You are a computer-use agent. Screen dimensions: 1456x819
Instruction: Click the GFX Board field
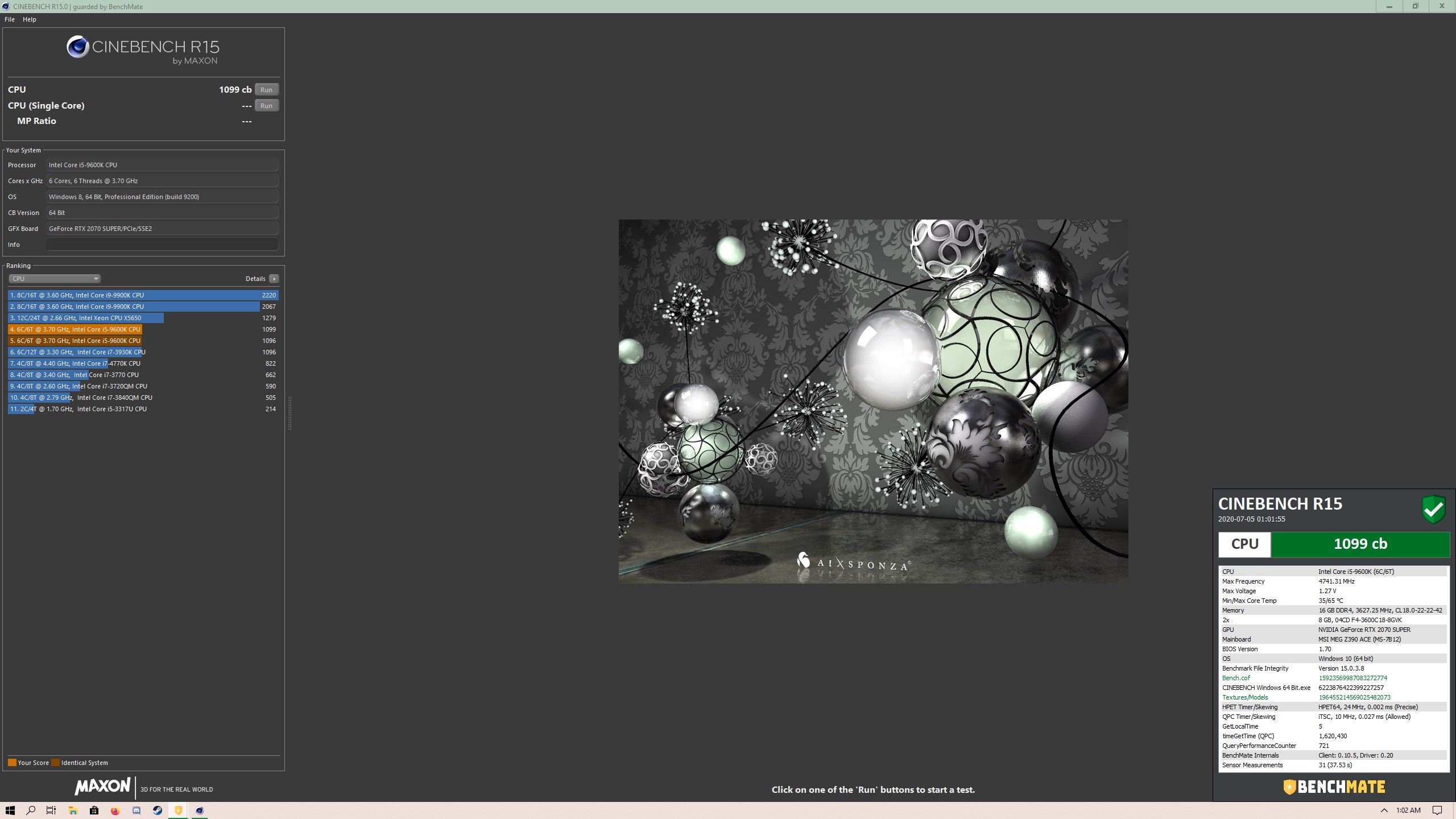(x=162, y=229)
